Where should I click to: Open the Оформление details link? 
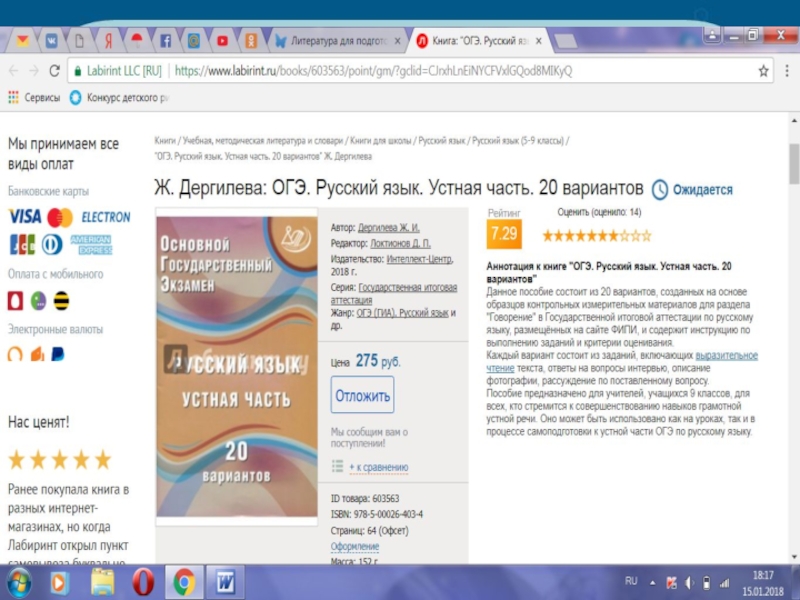click(355, 547)
